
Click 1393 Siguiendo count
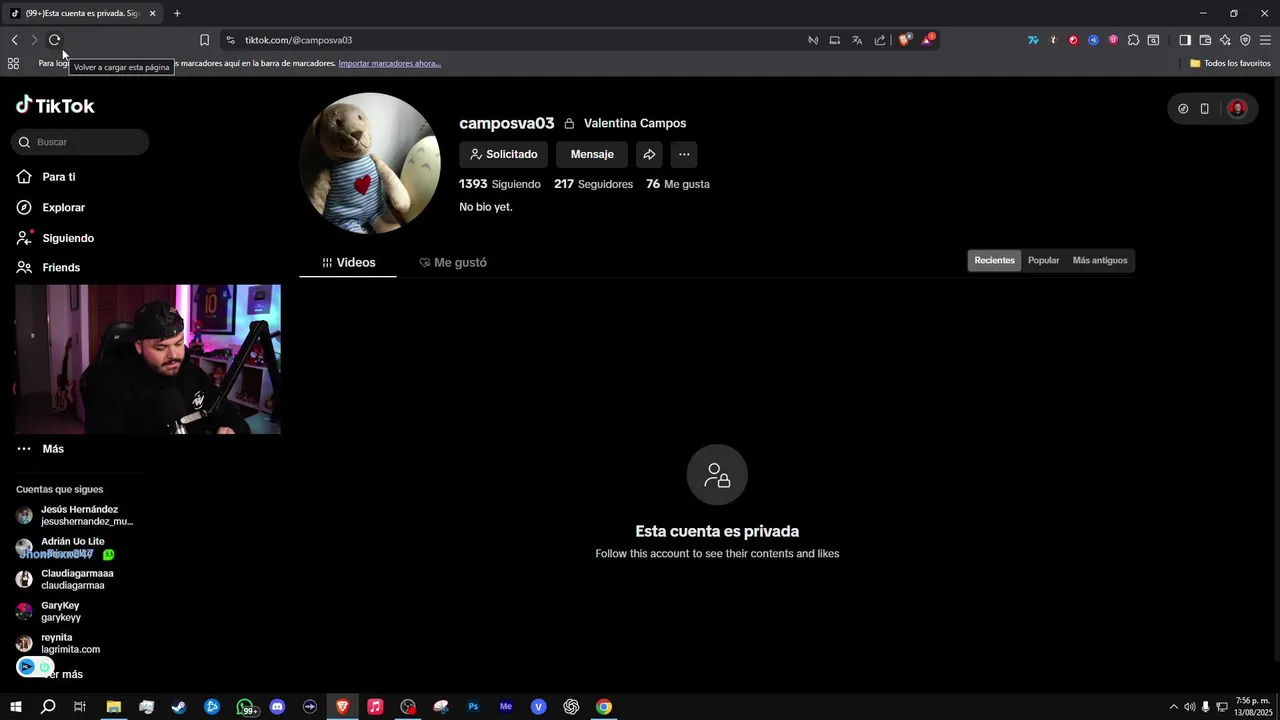(x=500, y=184)
